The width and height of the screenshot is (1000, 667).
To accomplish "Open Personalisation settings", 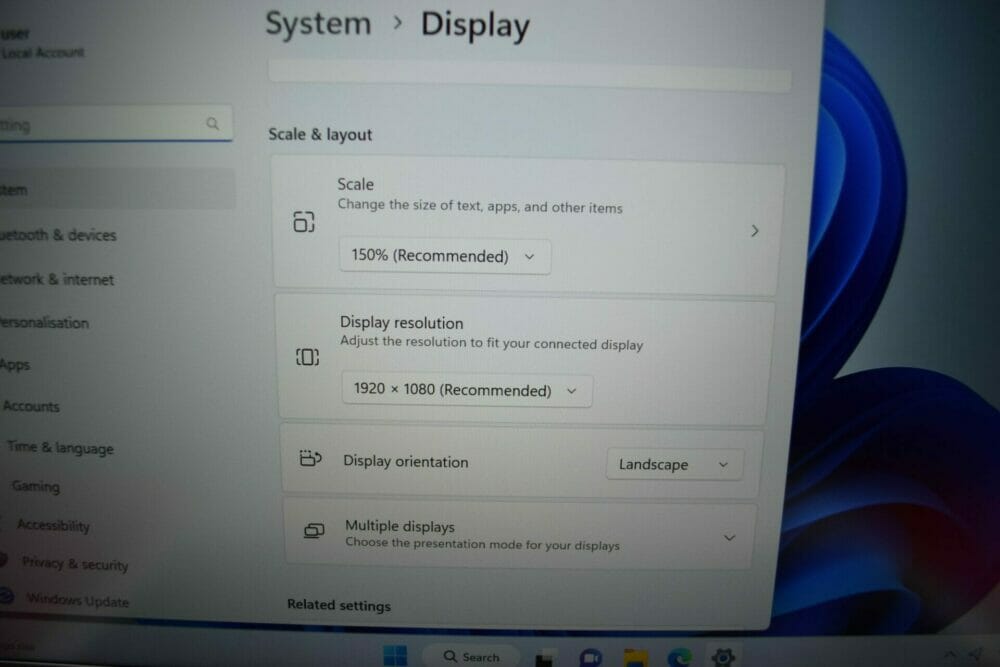I will (x=45, y=323).
